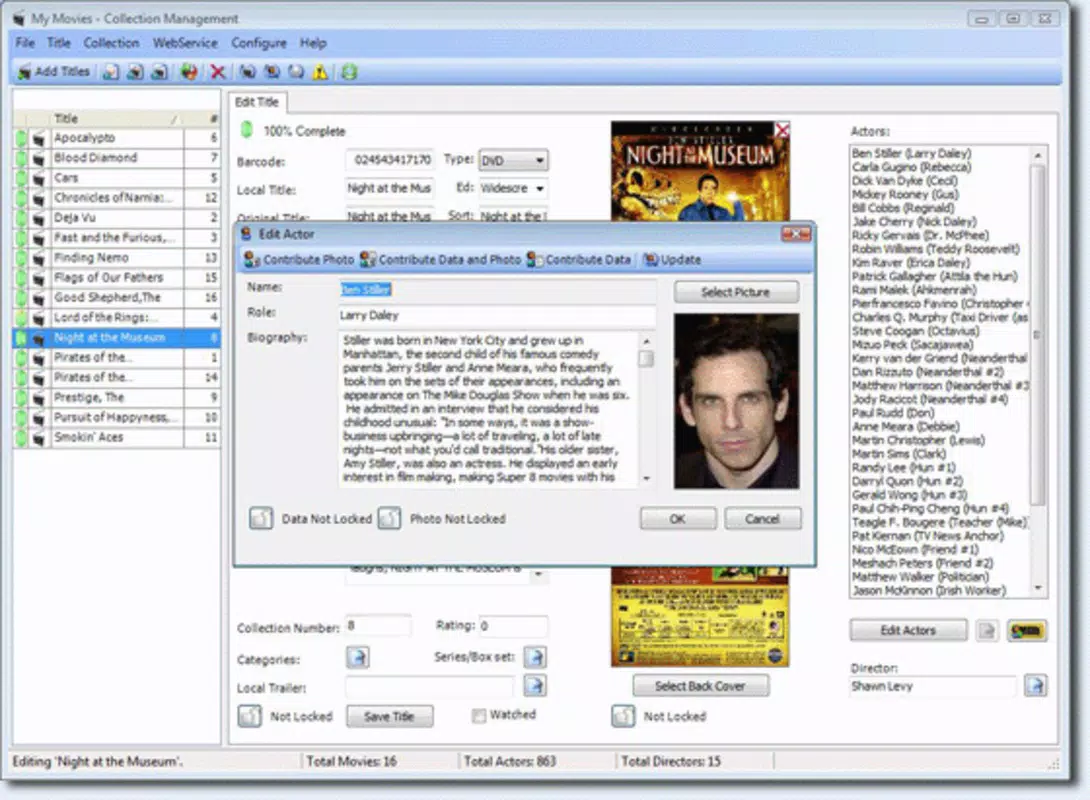Click Contribute Data and Photo in Edit Actor

(440, 259)
